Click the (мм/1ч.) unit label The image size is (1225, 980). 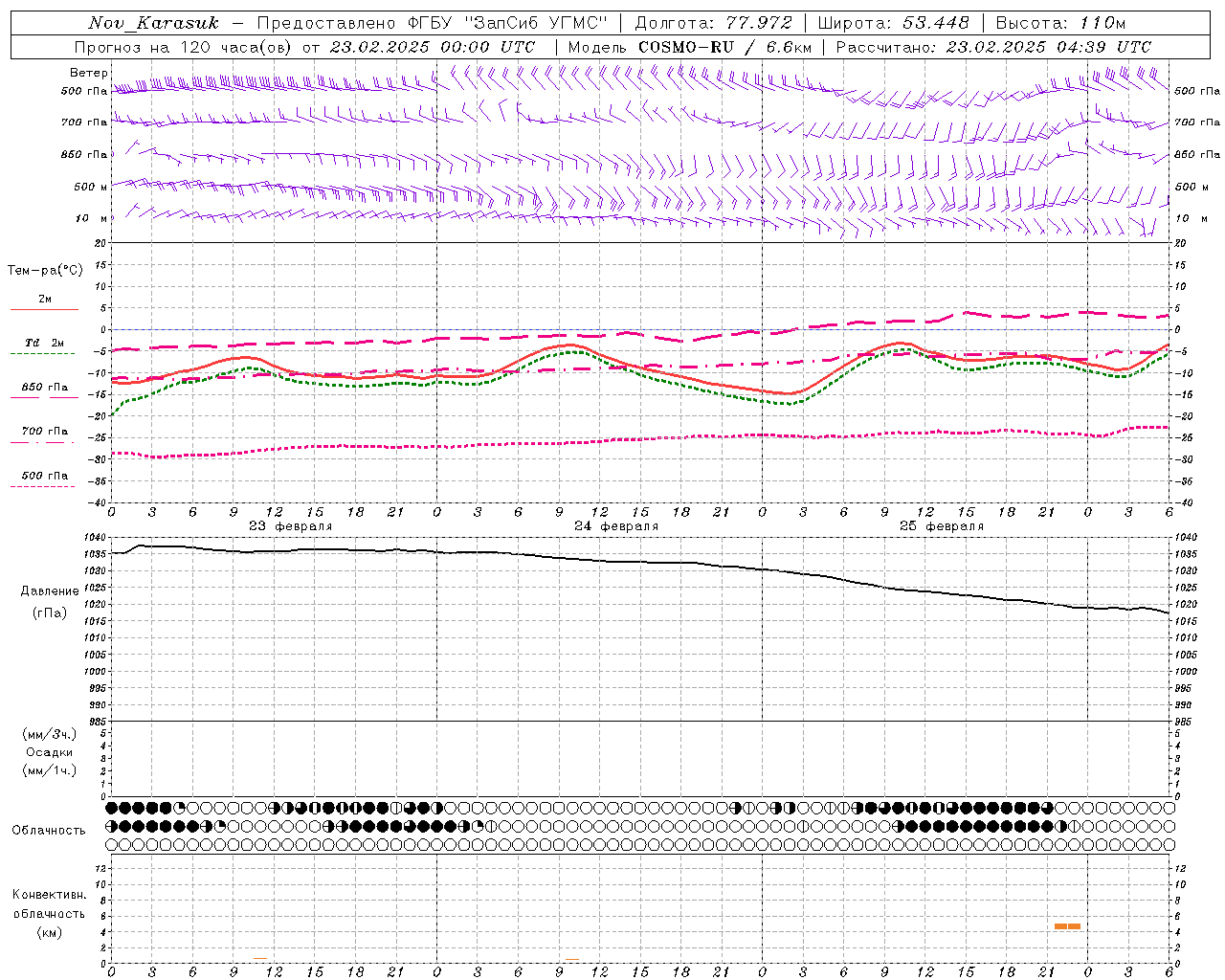pyautogui.click(x=49, y=770)
